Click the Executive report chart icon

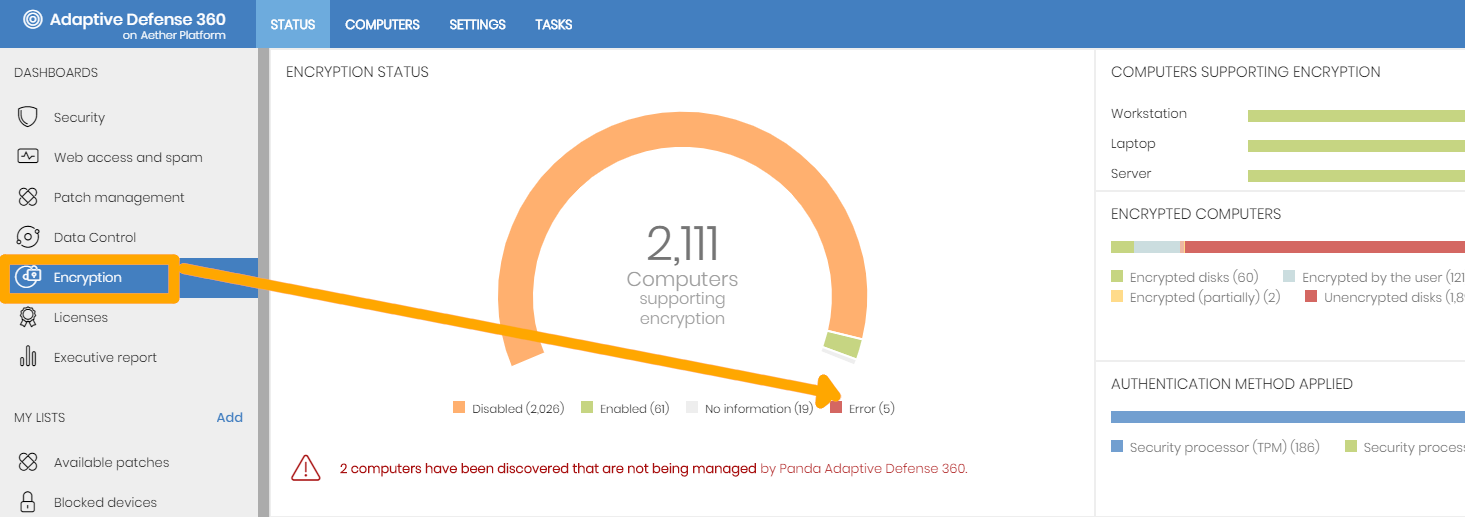[x=28, y=357]
